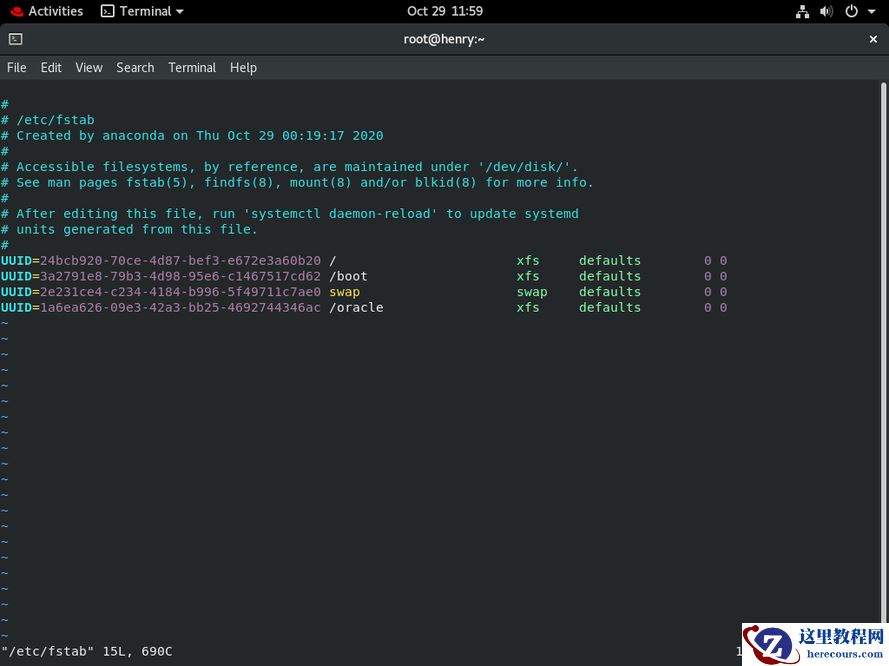This screenshot has width=889, height=666.
Task: Open the View menu
Action: [88, 67]
